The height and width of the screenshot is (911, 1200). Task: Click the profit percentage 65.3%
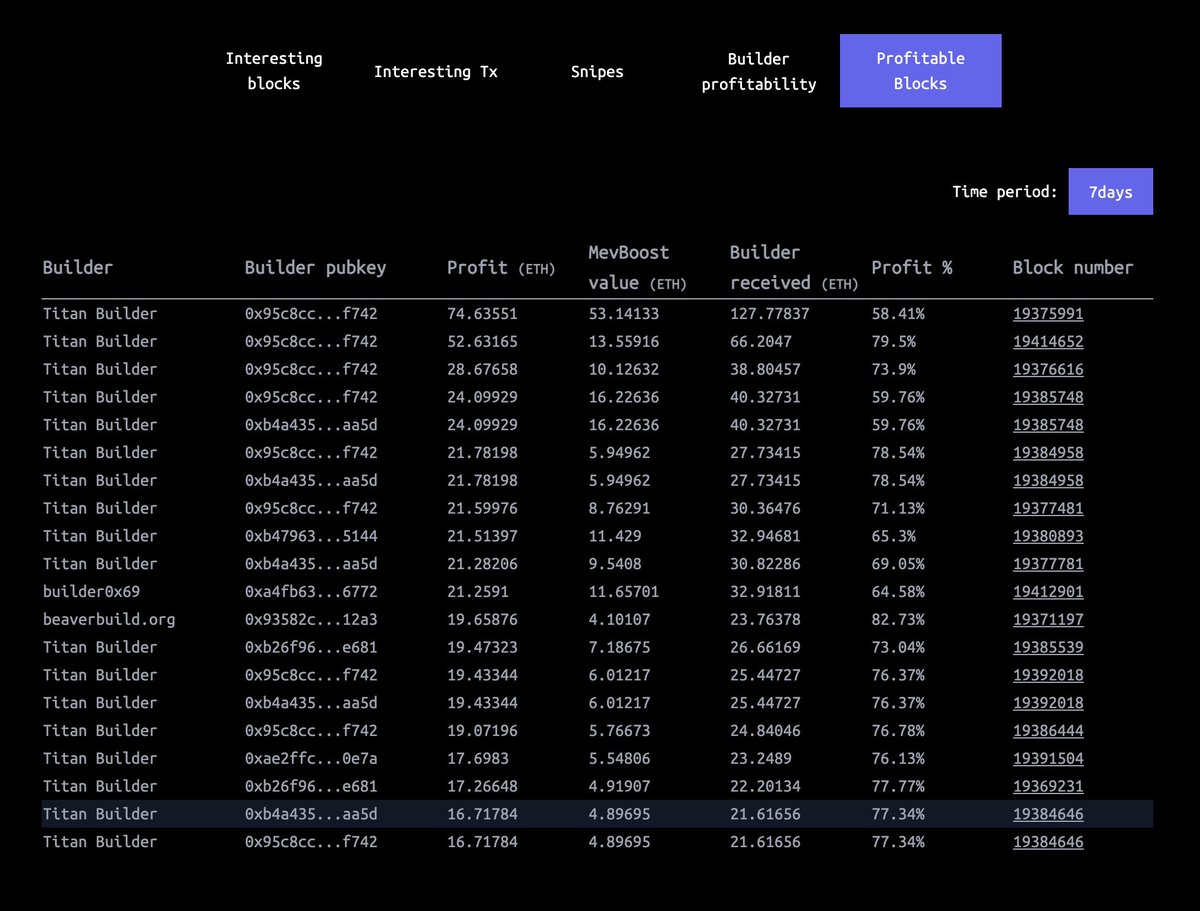pyautogui.click(x=894, y=536)
